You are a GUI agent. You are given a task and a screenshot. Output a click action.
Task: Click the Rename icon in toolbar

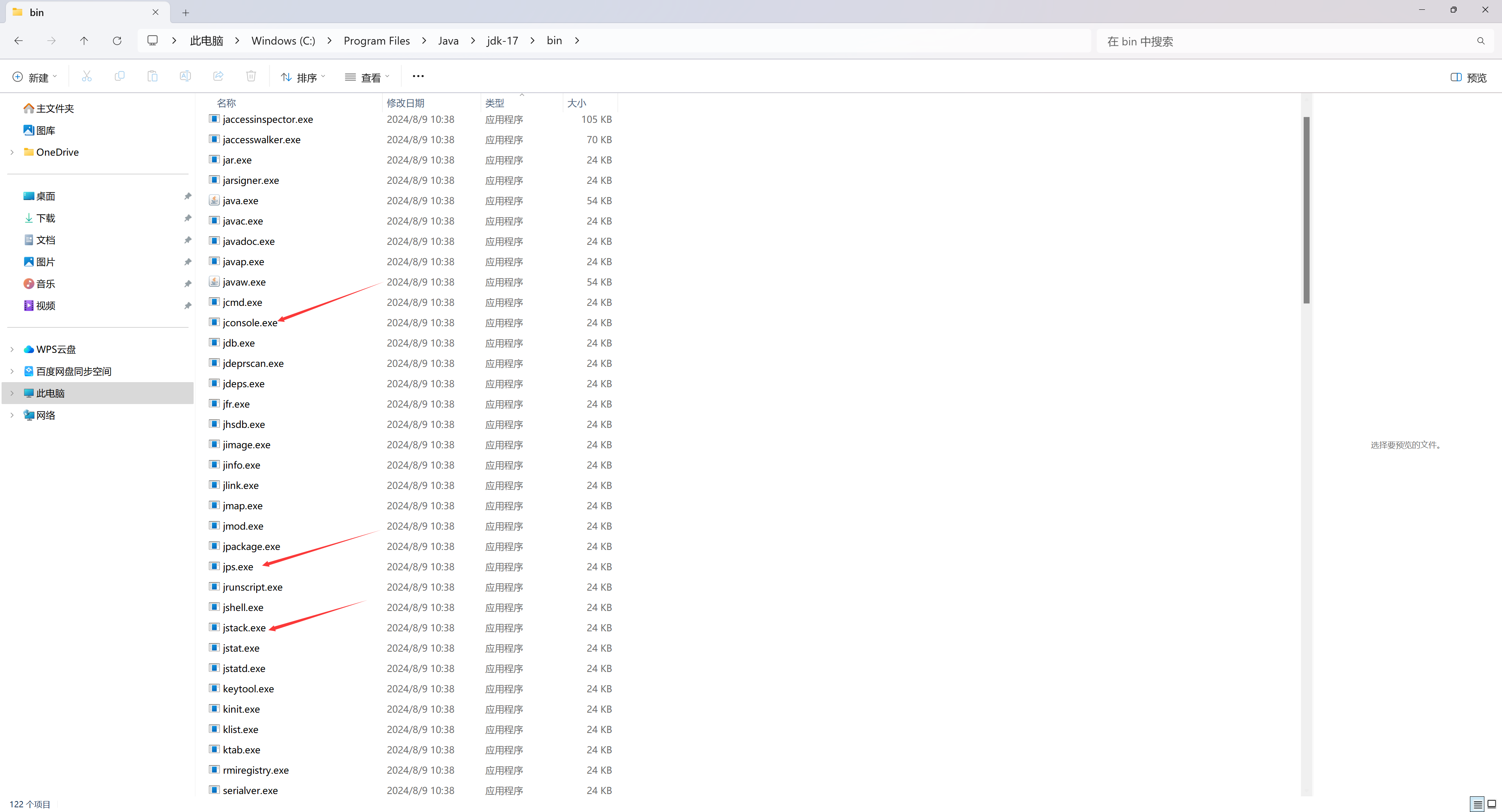(x=185, y=76)
